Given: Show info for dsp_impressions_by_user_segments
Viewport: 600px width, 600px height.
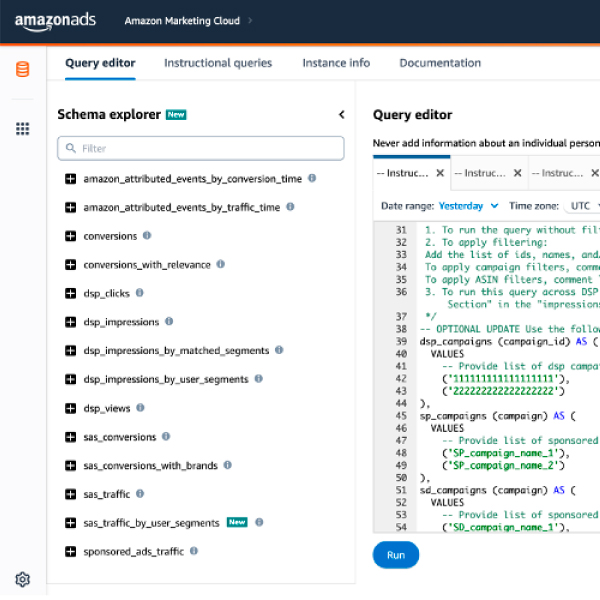Looking at the screenshot, I should (x=259, y=378).
